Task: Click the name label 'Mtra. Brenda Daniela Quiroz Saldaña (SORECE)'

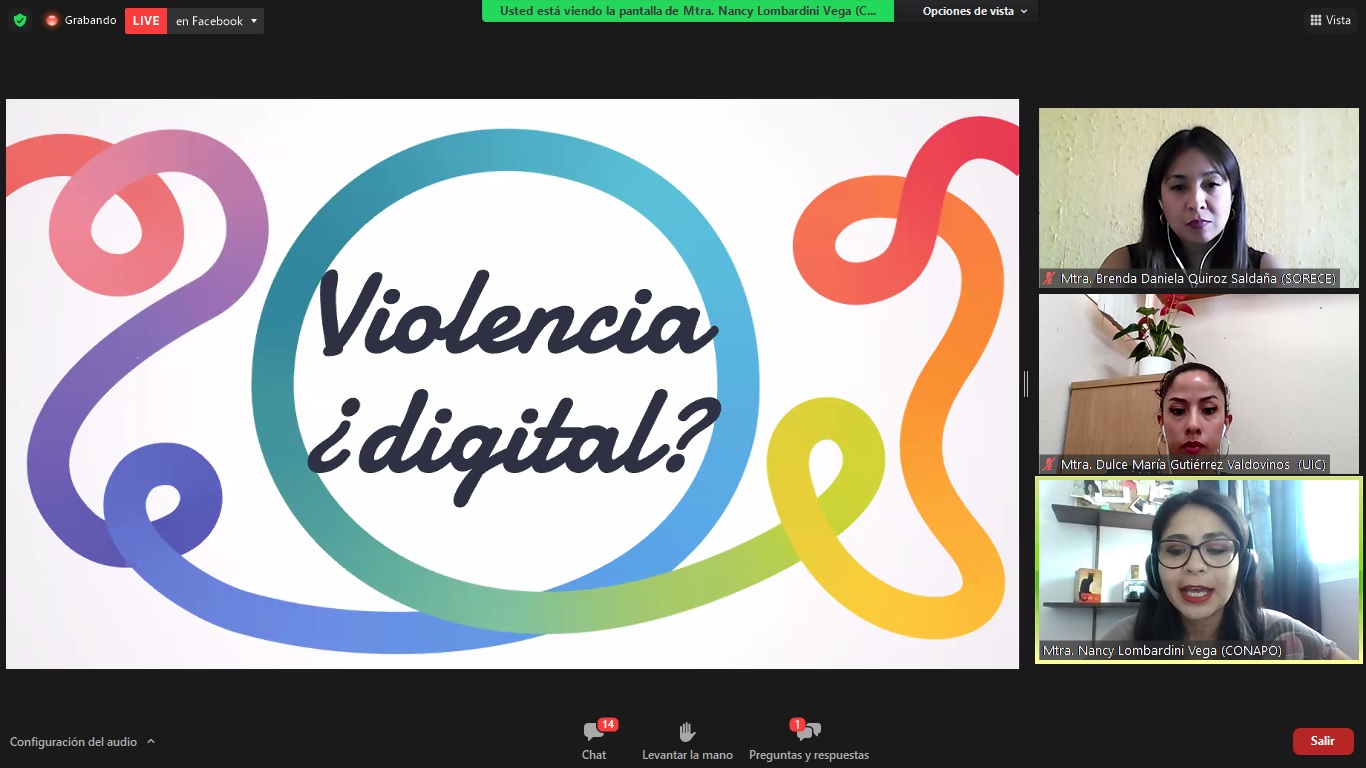Action: (x=1198, y=279)
